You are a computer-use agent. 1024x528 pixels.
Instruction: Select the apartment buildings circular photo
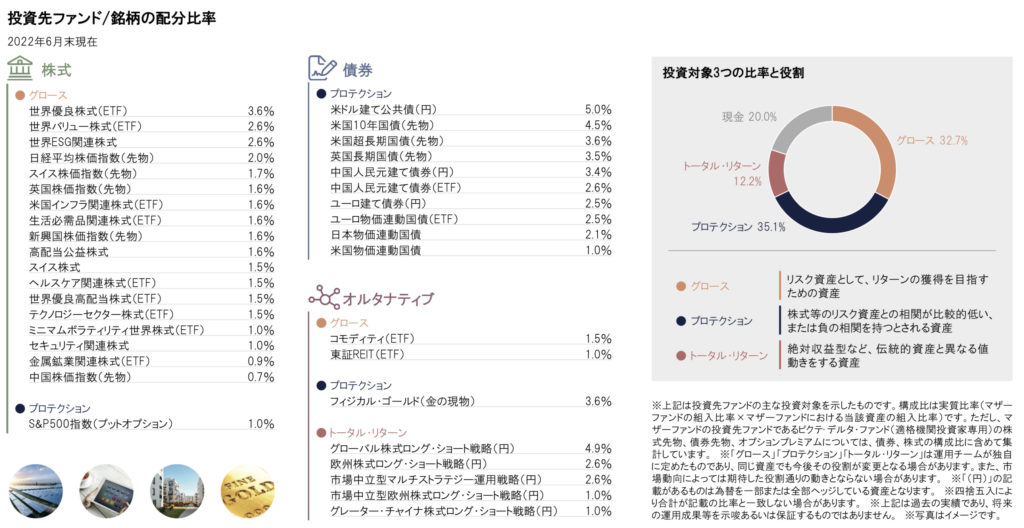tap(178, 489)
